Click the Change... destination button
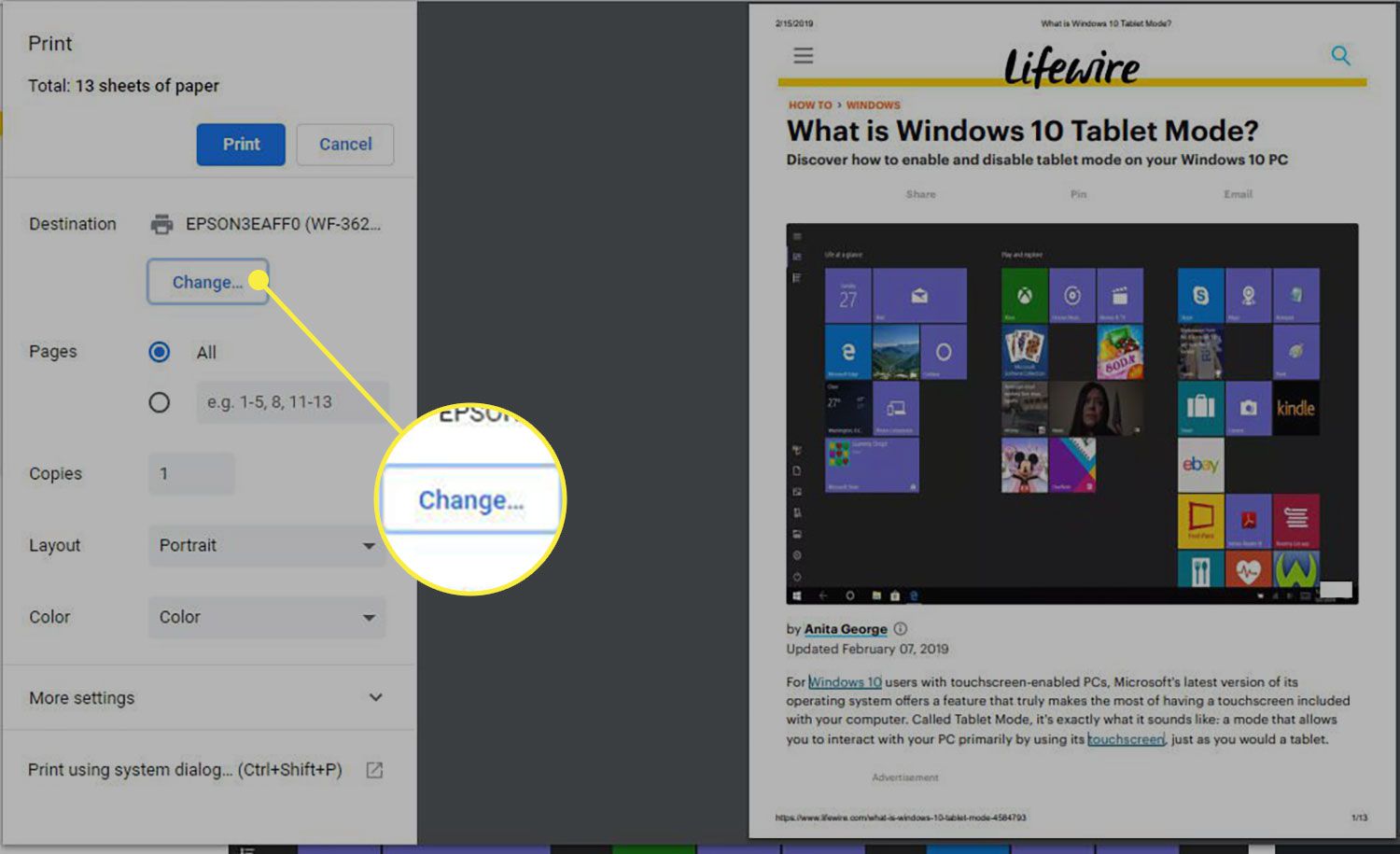 (207, 282)
